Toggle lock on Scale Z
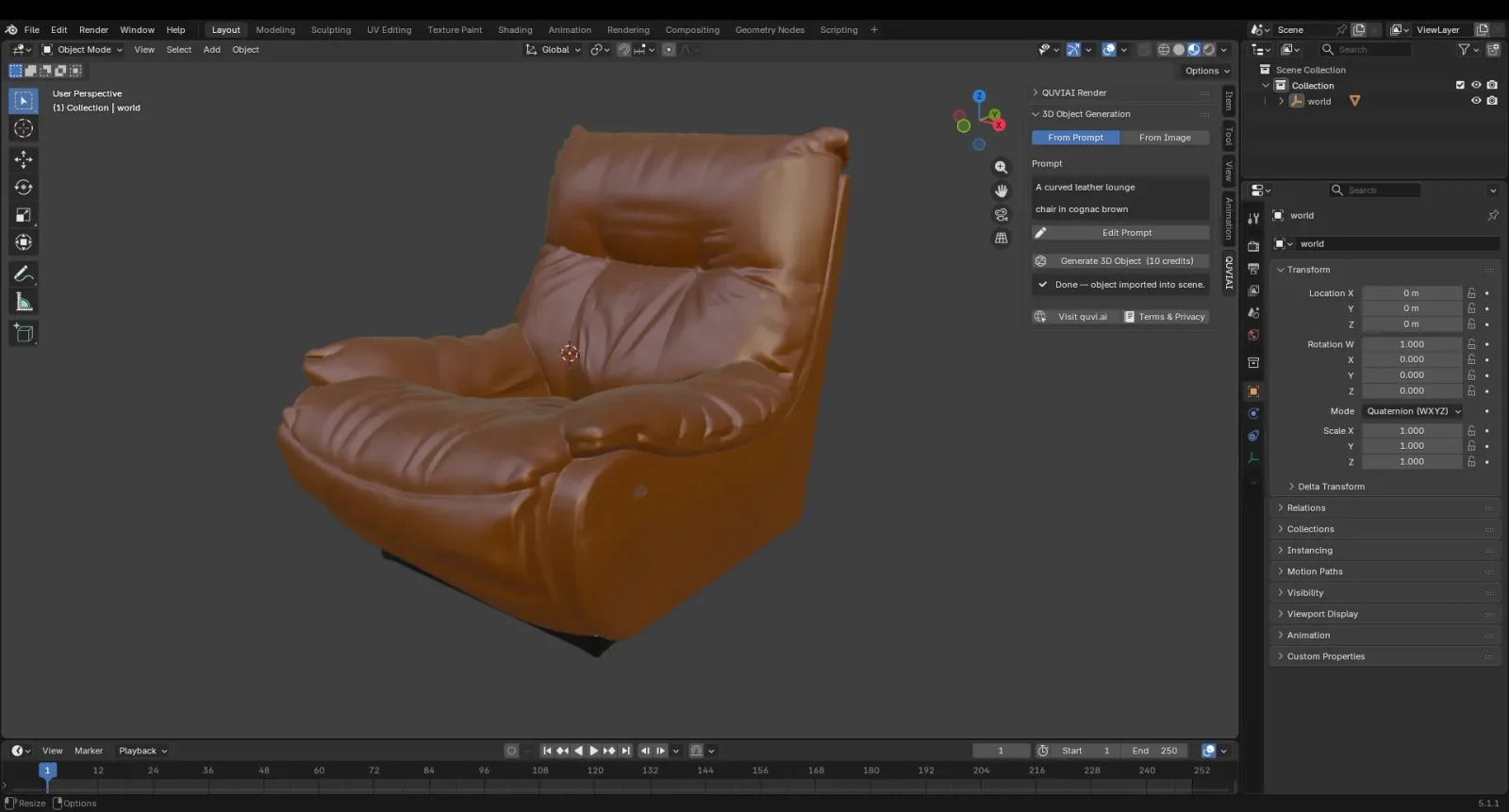 1471,461
